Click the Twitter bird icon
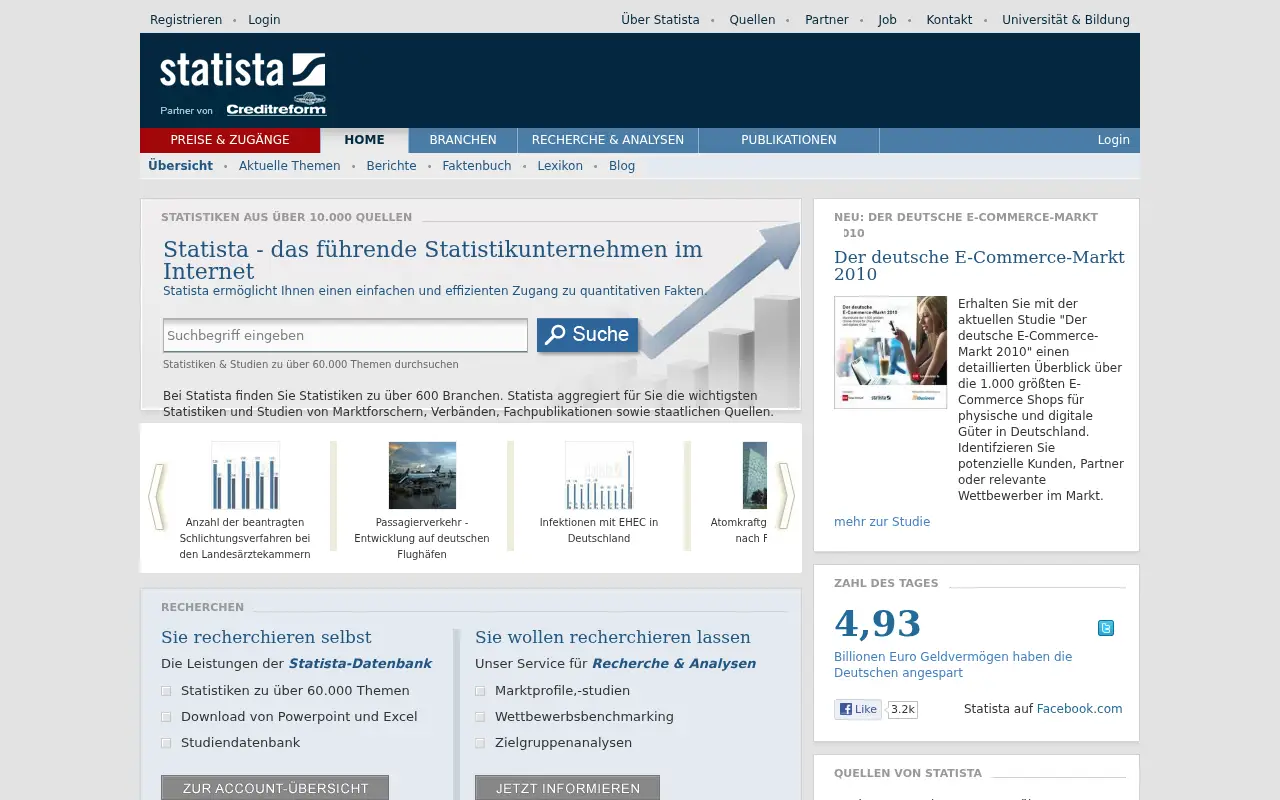Screen dimensions: 1280x800 pyautogui.click(x=1106, y=628)
